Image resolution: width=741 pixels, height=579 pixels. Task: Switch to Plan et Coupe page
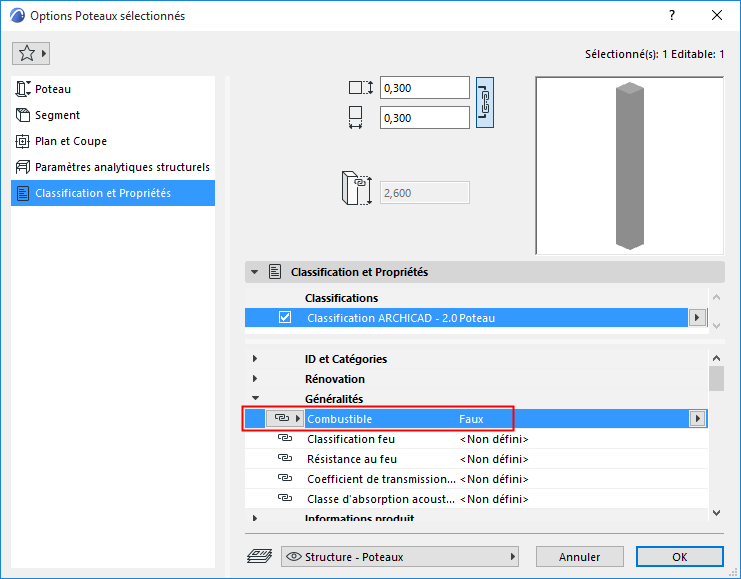pos(70,141)
